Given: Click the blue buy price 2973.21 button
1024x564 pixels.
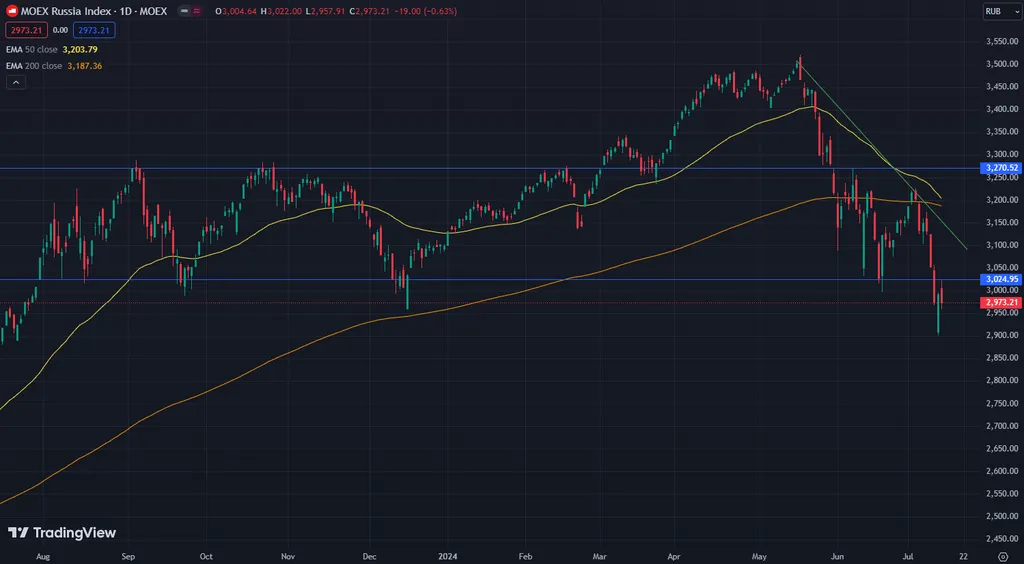Looking at the screenshot, I should point(93,30).
